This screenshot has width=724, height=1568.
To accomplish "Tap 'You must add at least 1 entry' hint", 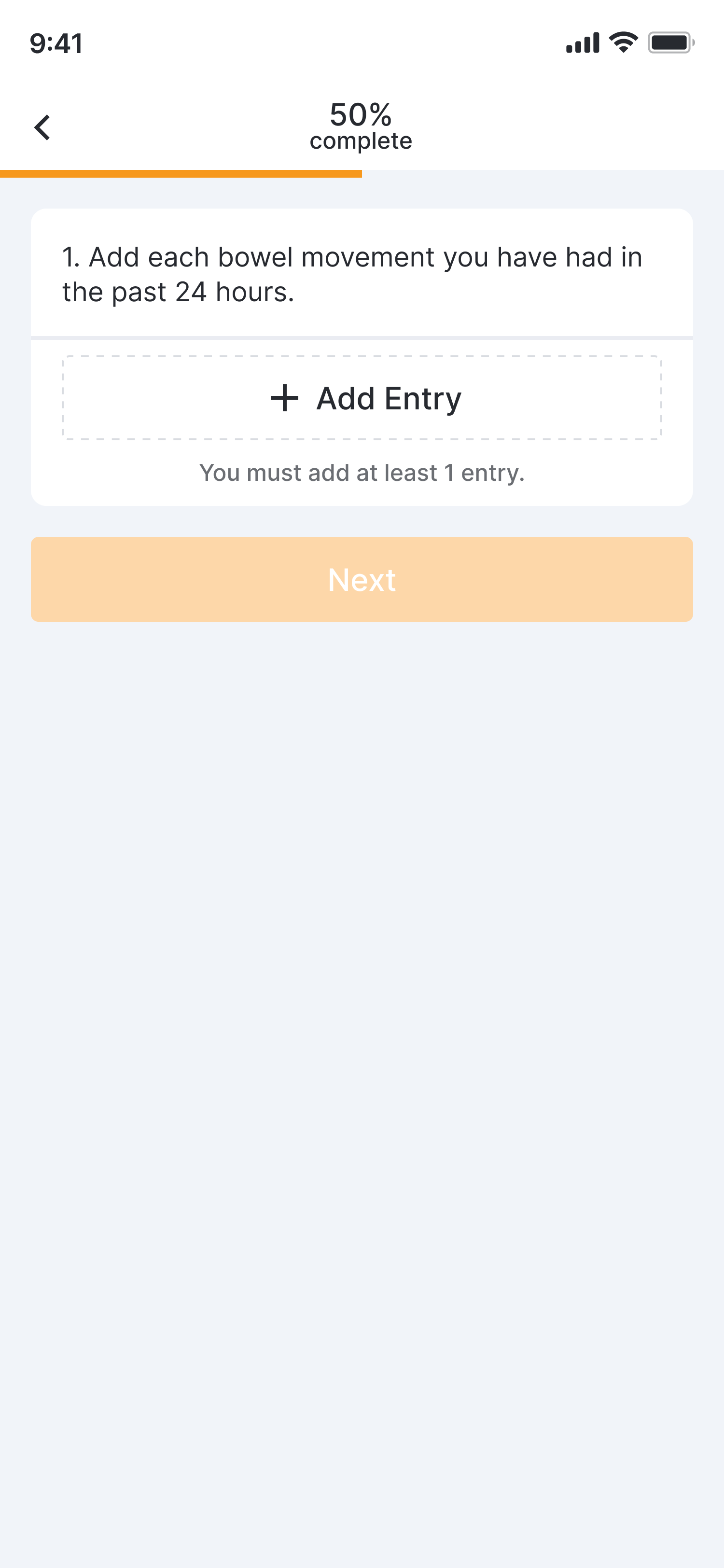I will [x=362, y=472].
